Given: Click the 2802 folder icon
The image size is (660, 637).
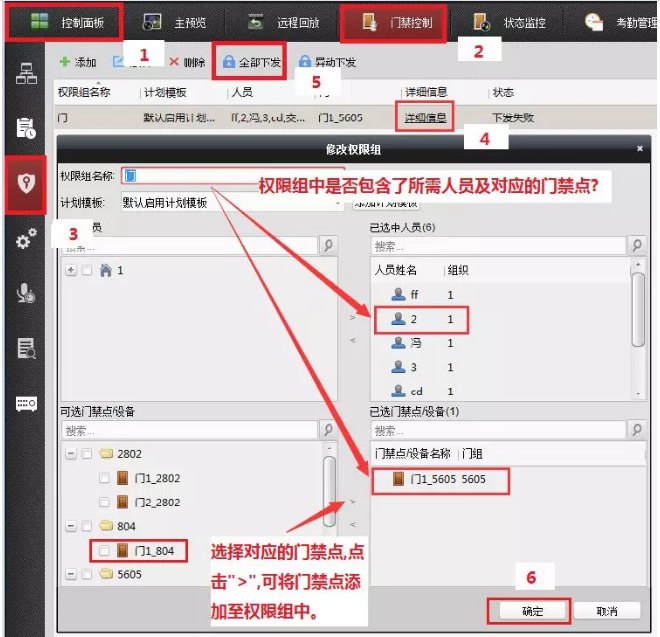Looking at the screenshot, I should point(106,453).
